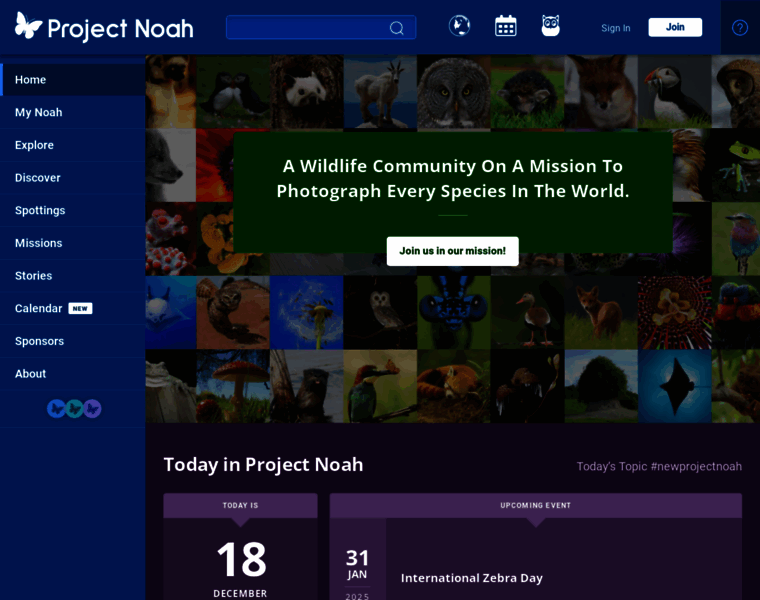Viewport: 760px width, 600px height.
Task: Open the puffin with fish photo
Action: [x=674, y=92]
